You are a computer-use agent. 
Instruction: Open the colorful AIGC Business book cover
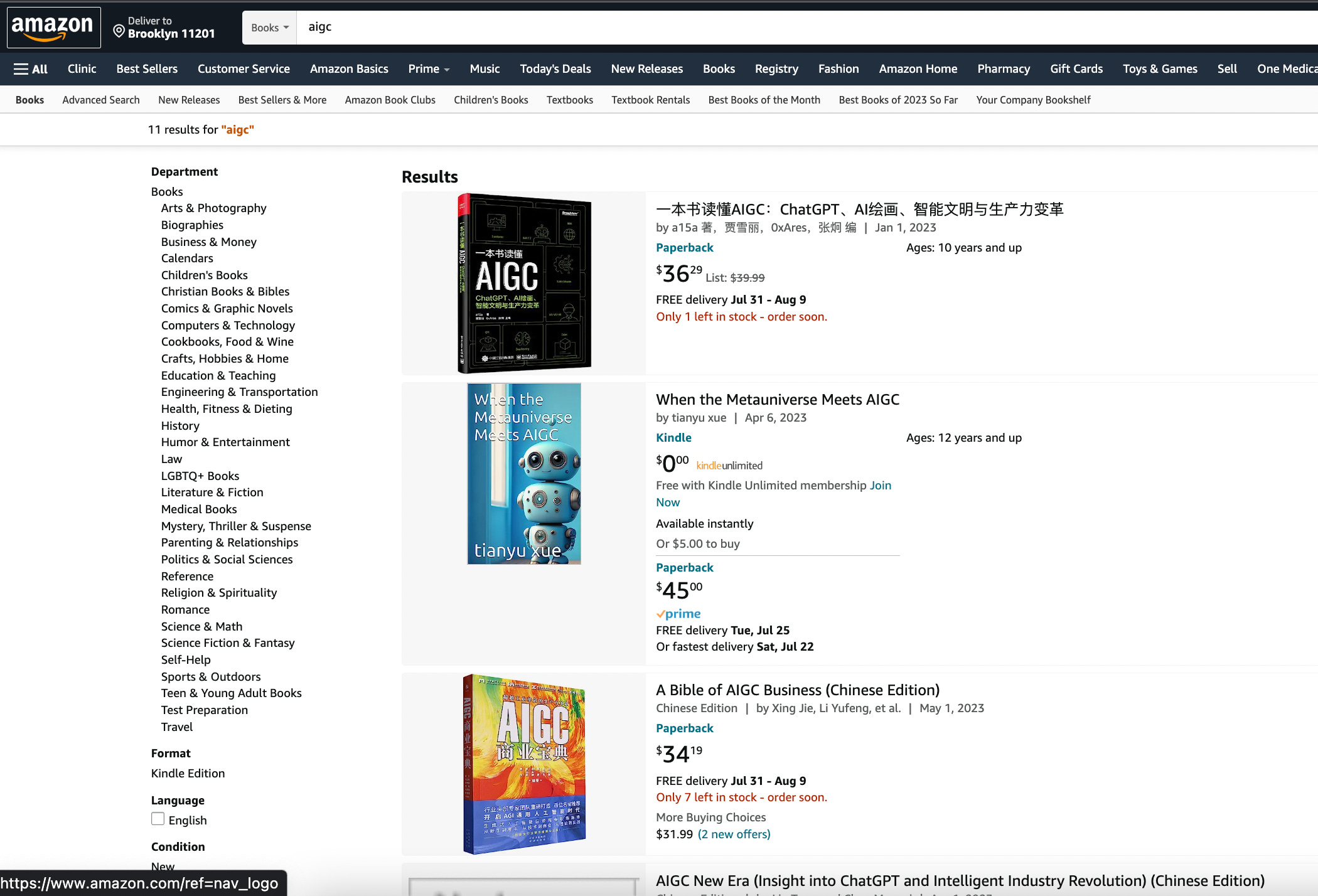(524, 764)
